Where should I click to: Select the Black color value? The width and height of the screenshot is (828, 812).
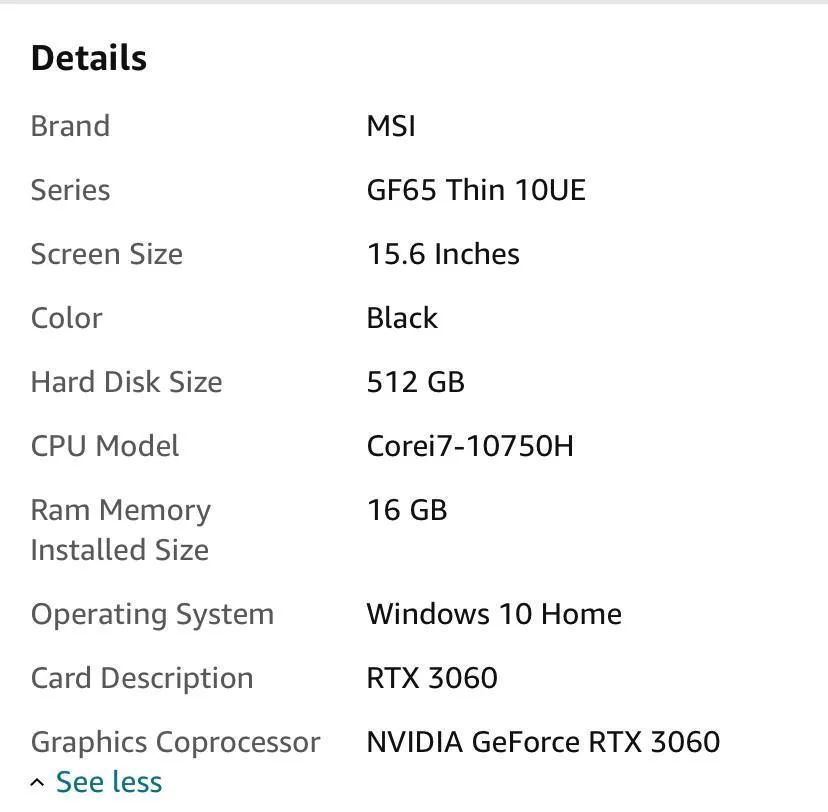coord(402,318)
